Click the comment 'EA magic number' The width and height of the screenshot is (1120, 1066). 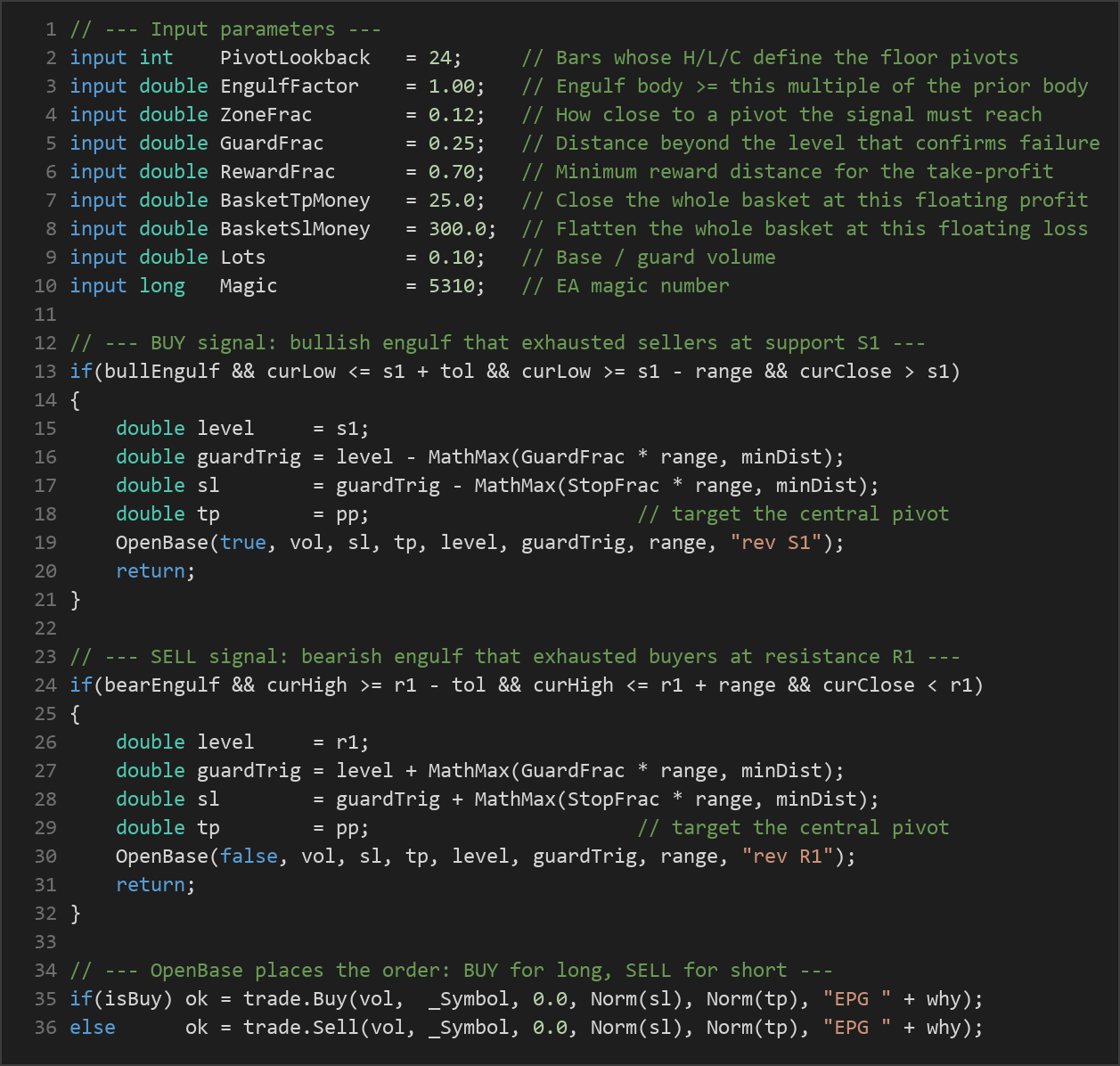(625, 285)
